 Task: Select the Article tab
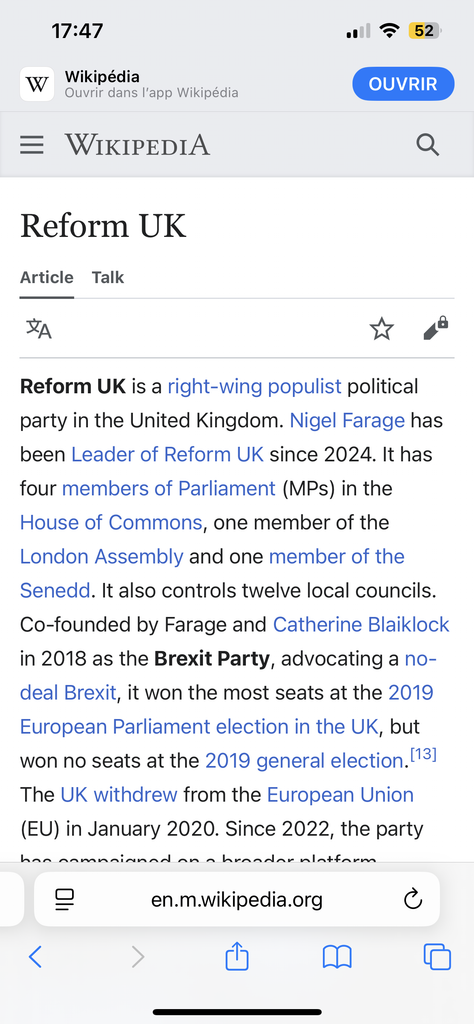click(x=46, y=278)
